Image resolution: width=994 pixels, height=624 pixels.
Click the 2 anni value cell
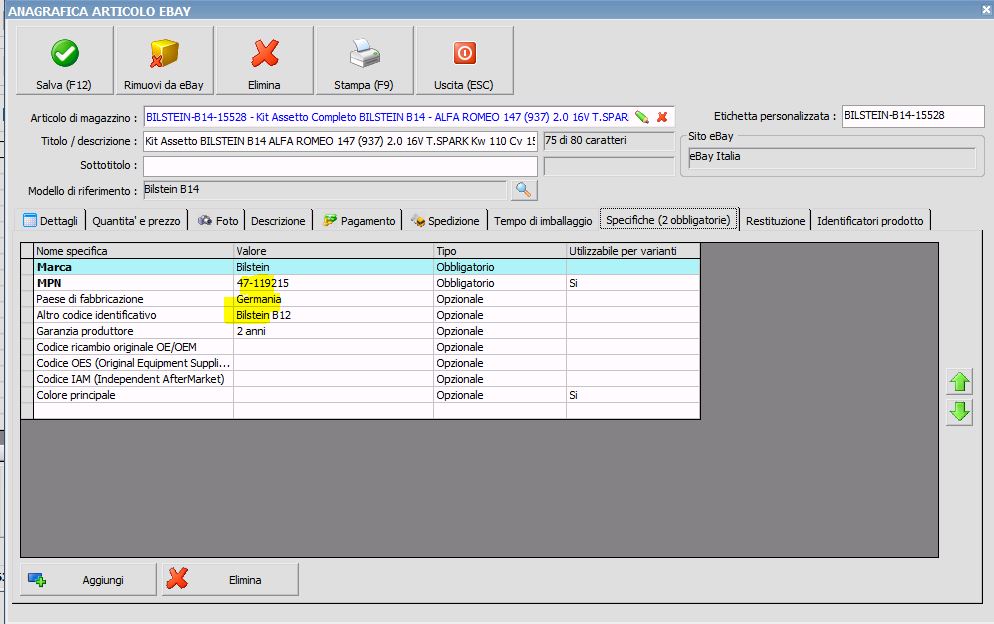(x=333, y=331)
